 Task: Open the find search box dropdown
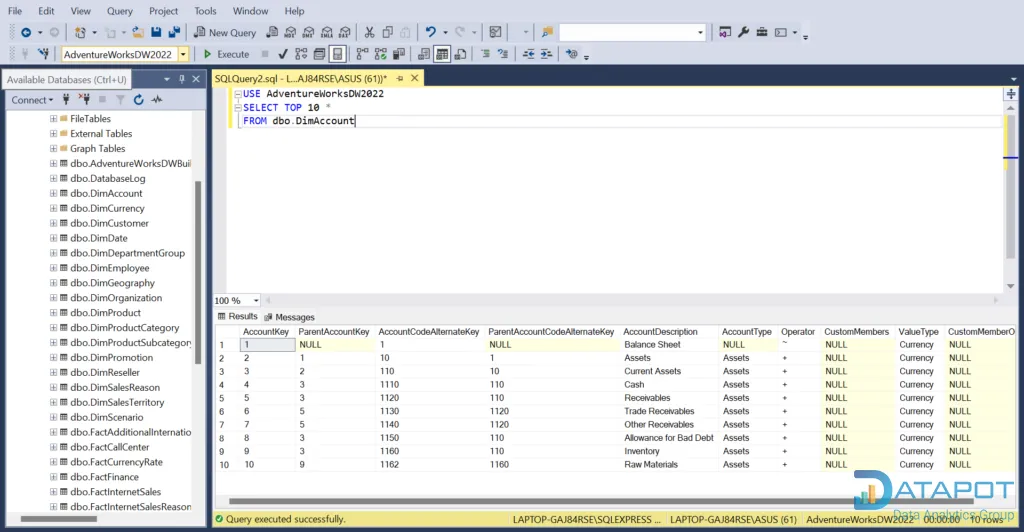click(700, 33)
